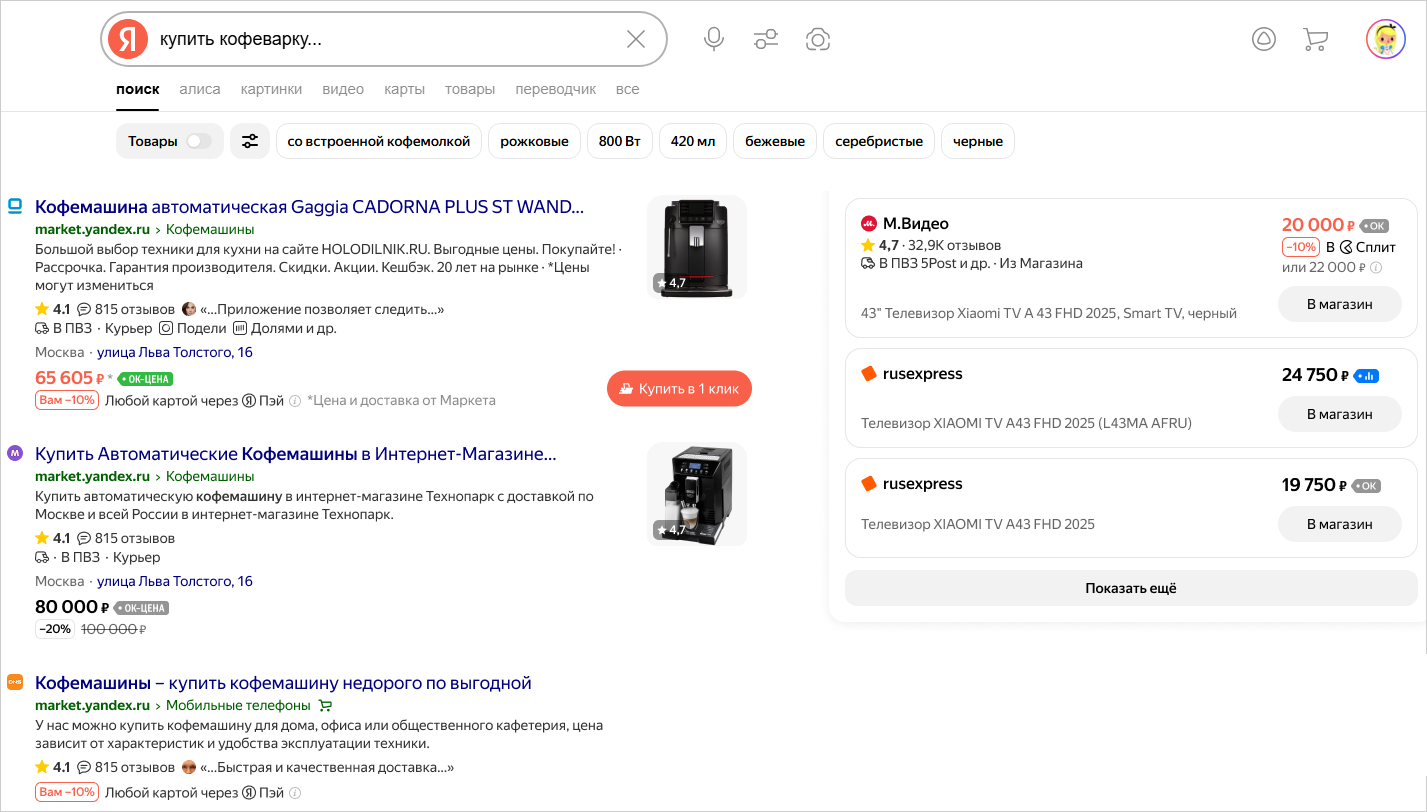This screenshot has height=812, width=1427.
Task: Click the Сплит payment icon
Action: 1346,246
